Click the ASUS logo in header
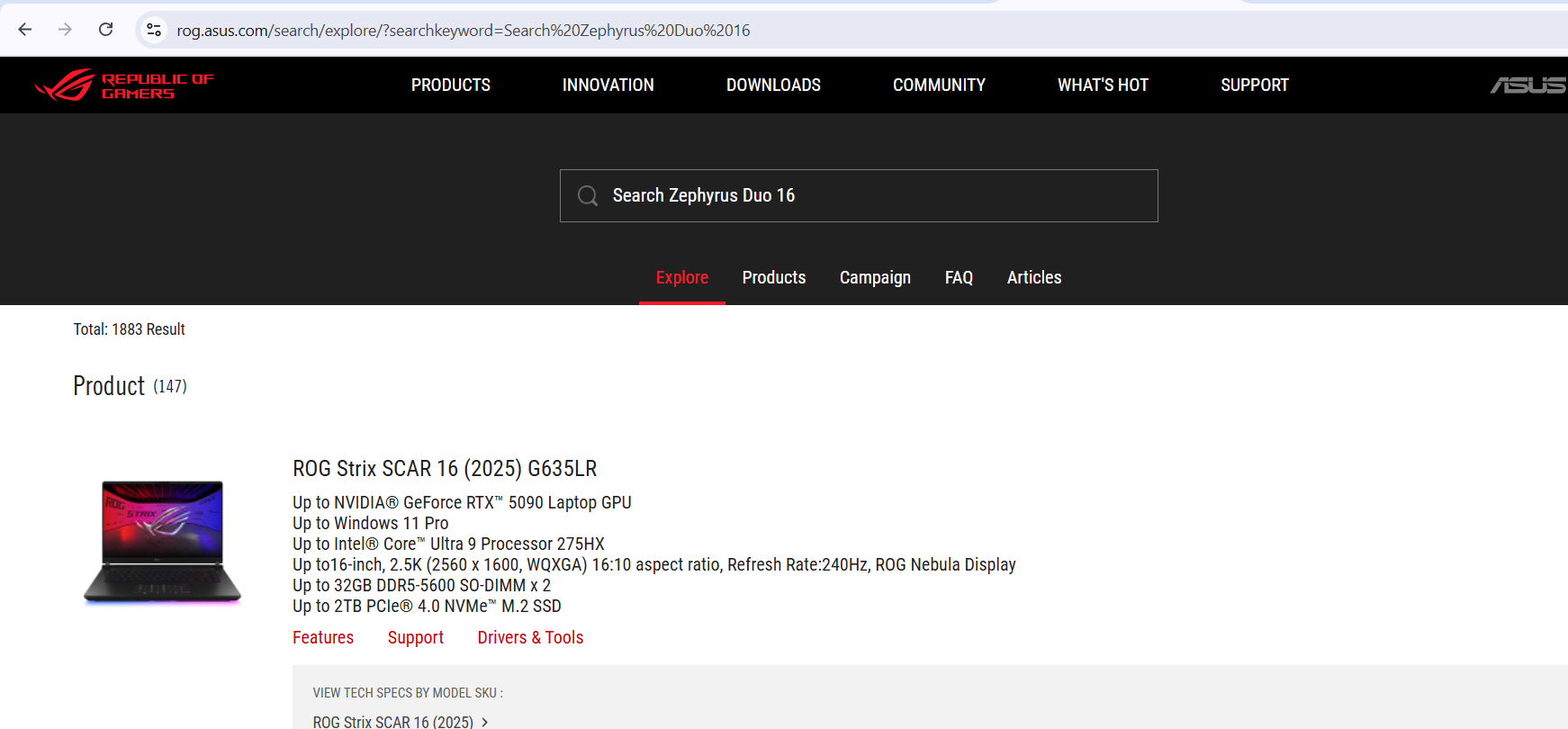 coord(1528,85)
